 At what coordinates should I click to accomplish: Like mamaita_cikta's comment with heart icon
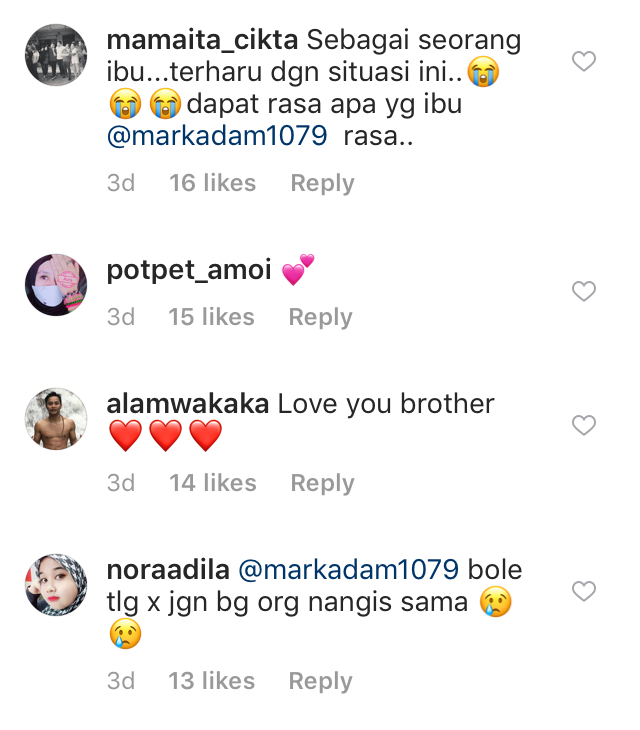[x=584, y=61]
